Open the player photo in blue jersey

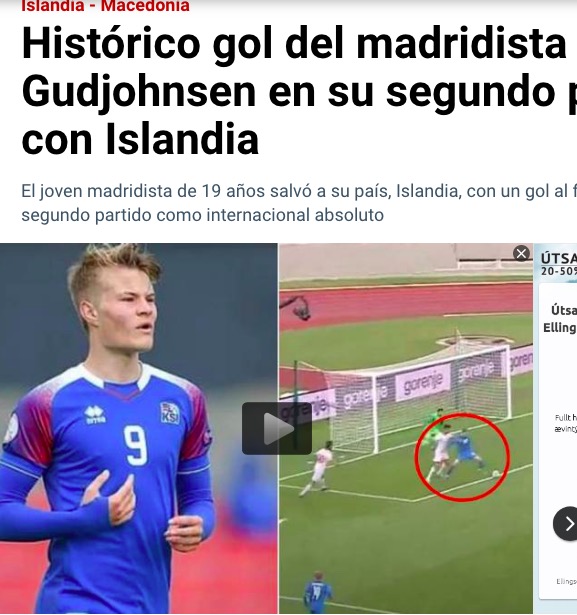click(x=138, y=428)
